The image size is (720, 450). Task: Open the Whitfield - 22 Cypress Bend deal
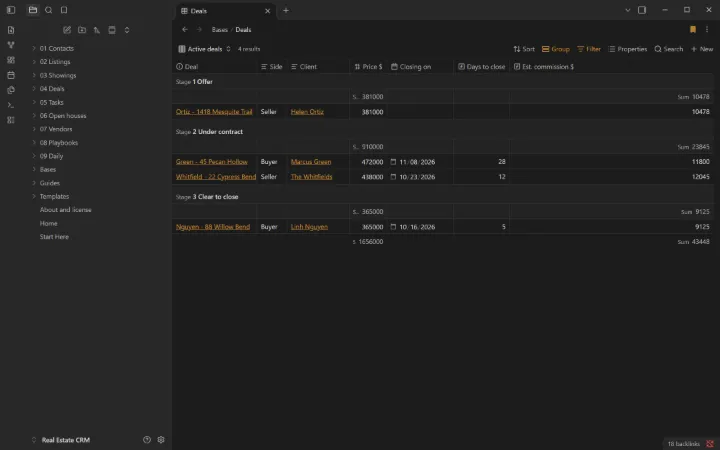[x=216, y=177]
